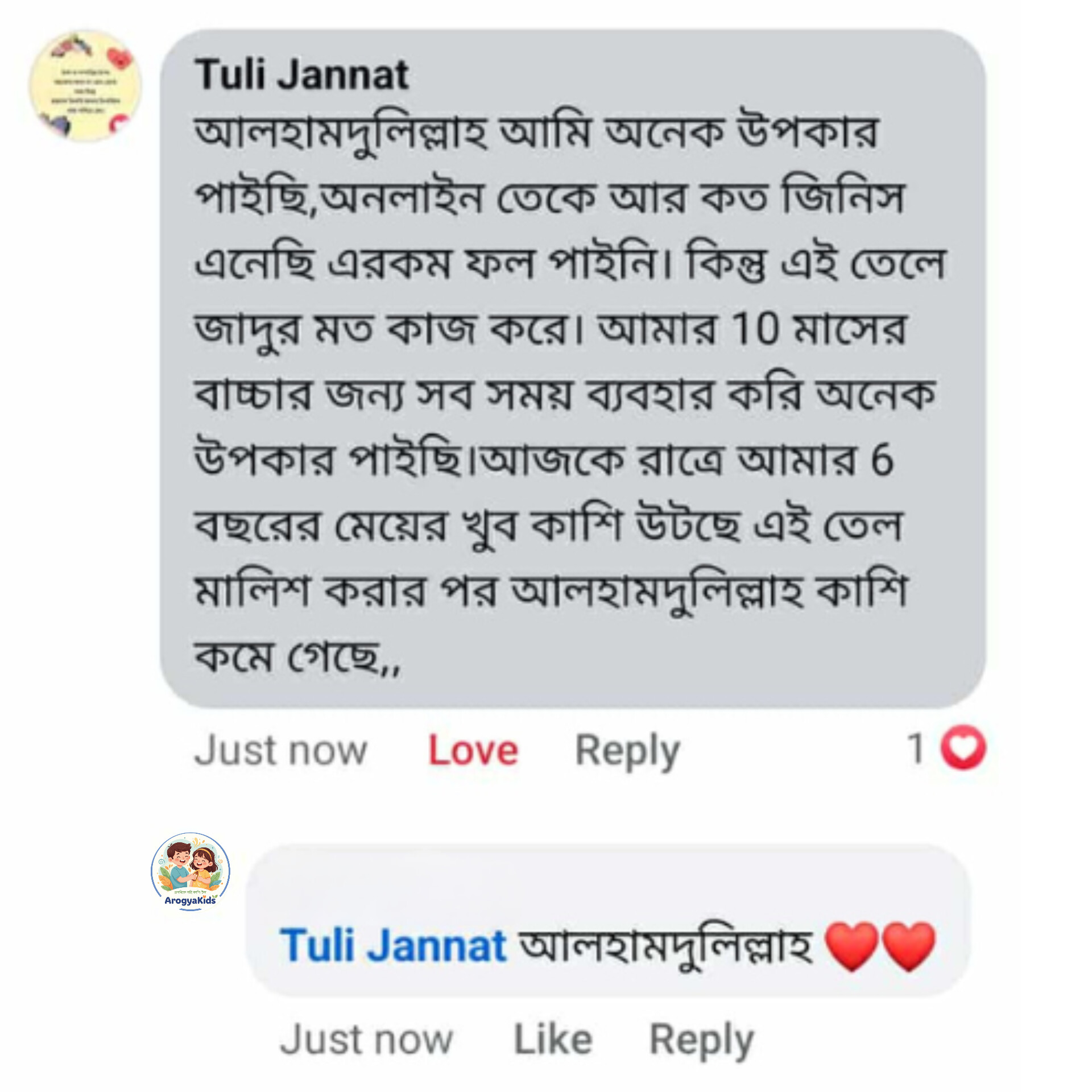Toggle the Love reaction on Tuli's comment
This screenshot has height=1092, width=1092.
[x=473, y=750]
